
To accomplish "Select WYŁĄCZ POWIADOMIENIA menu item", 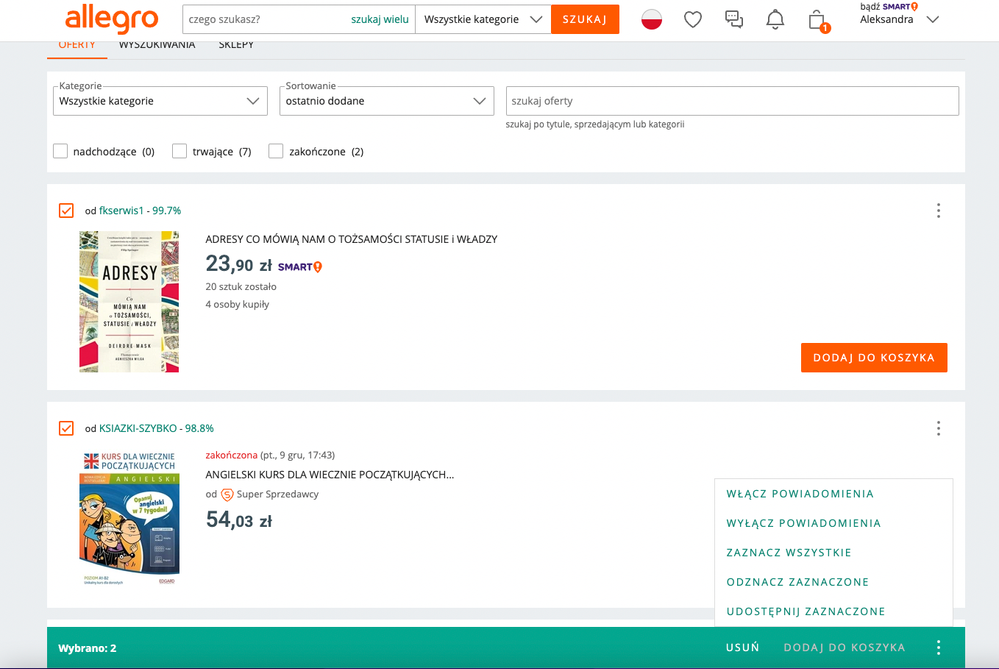I will 803,523.
